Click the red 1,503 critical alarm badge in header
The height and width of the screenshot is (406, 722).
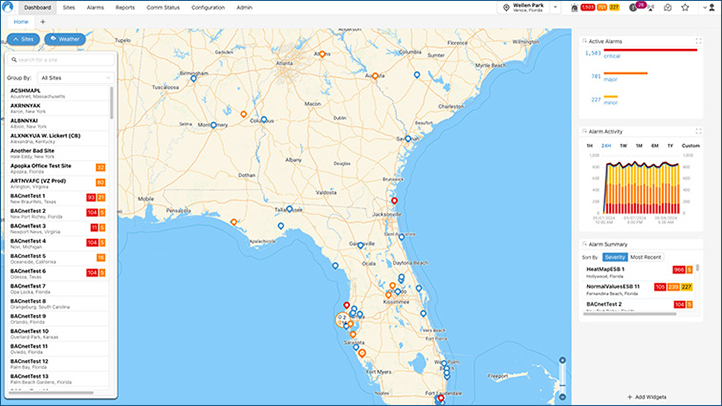click(588, 7)
